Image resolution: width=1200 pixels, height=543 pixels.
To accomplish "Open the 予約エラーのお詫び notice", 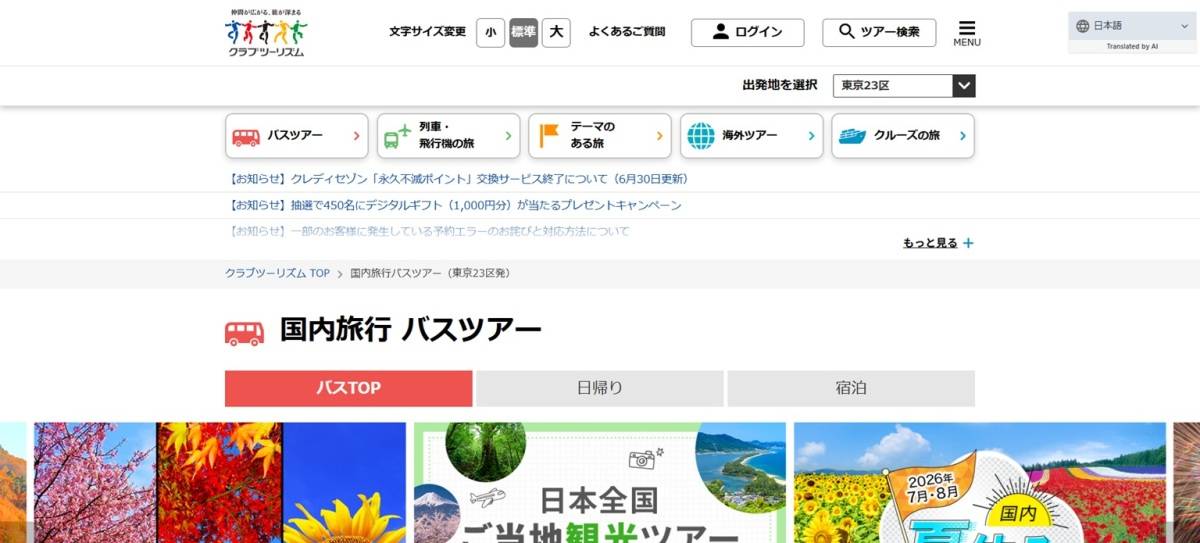I will tap(429, 231).
